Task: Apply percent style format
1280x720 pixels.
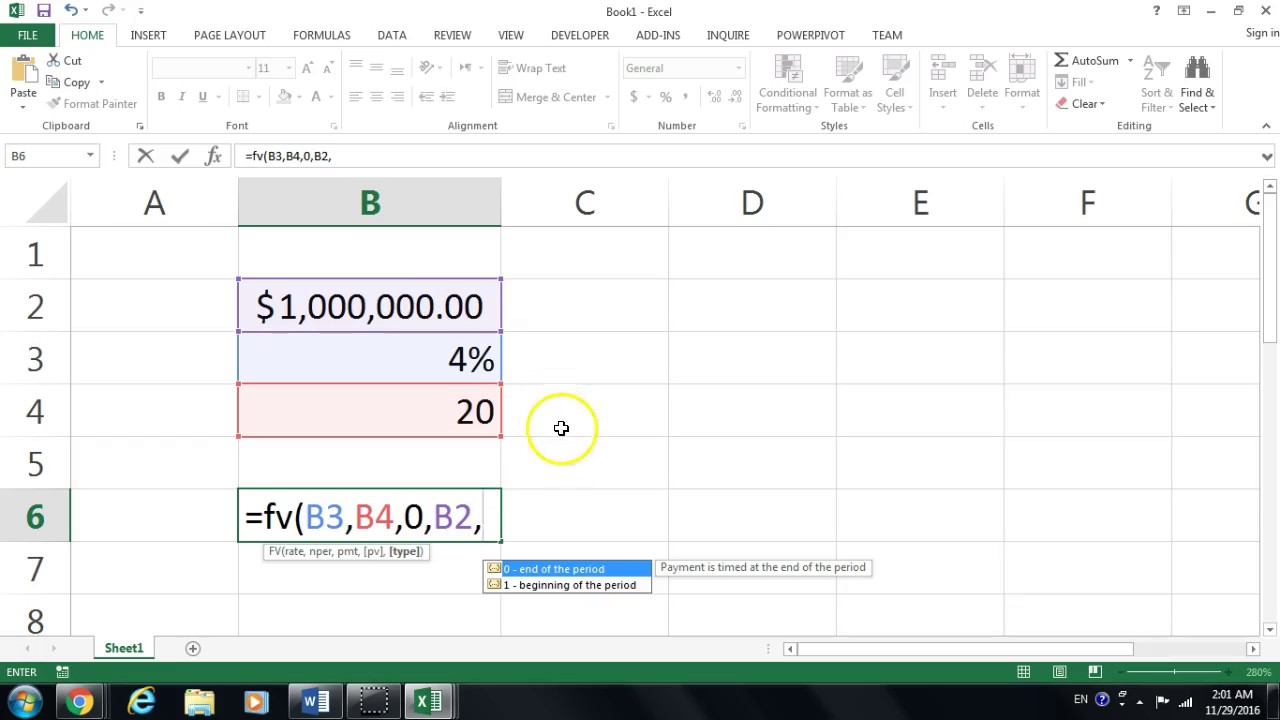Action: point(665,97)
